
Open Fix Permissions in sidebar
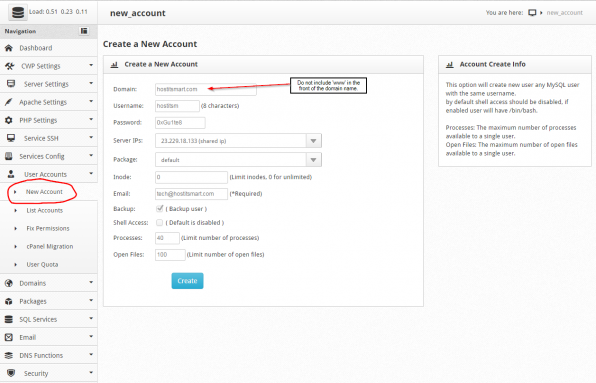[48, 228]
